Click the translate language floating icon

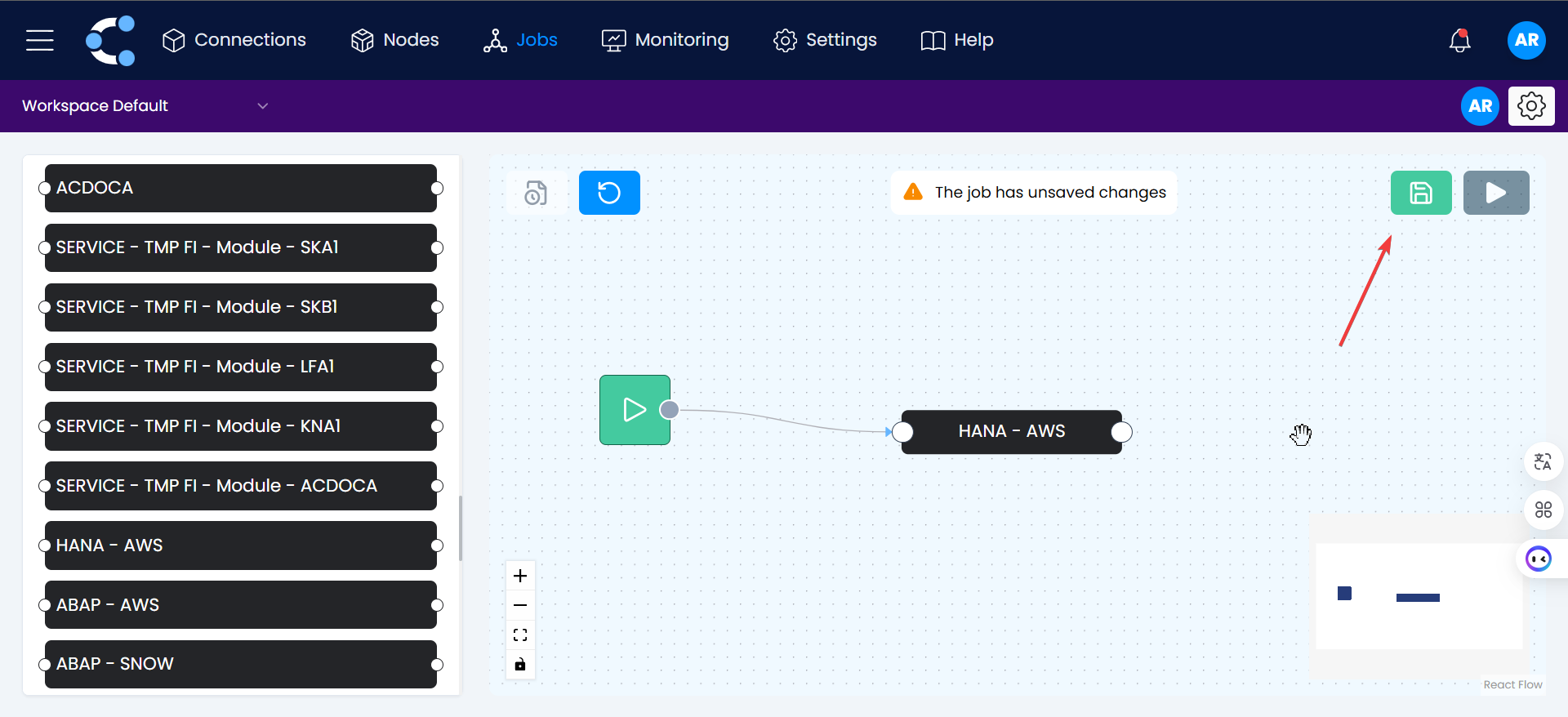pos(1543,461)
